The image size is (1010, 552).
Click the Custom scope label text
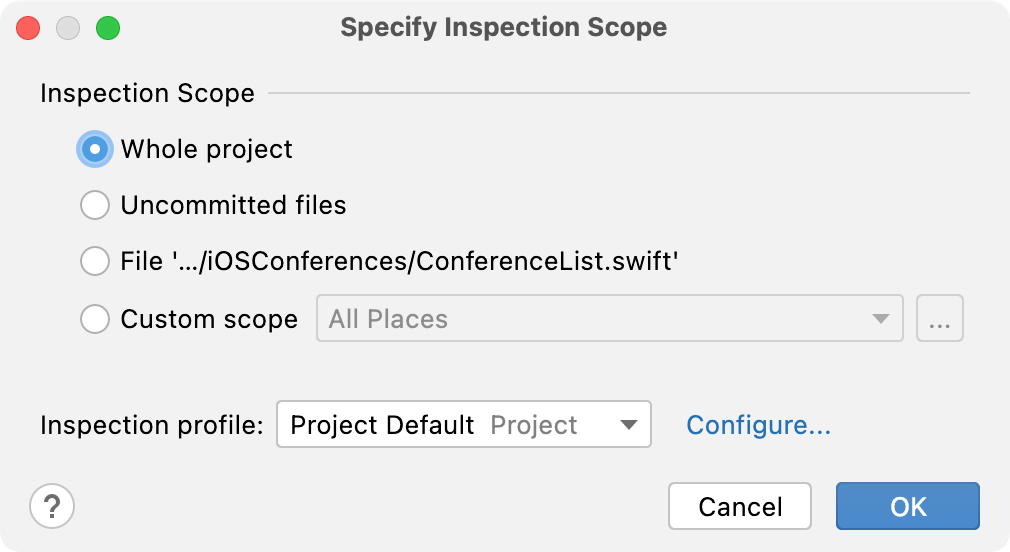[209, 319]
